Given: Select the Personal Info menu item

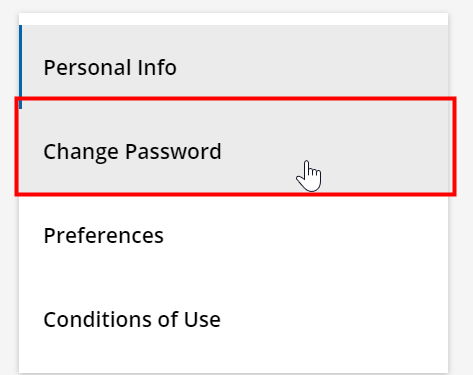Looking at the screenshot, I should (234, 67).
